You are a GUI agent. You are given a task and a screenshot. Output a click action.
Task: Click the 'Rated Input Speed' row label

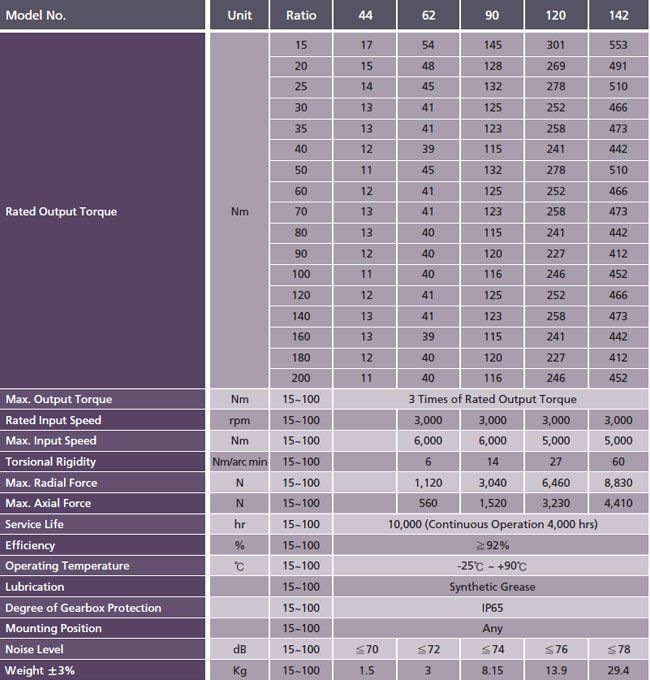tap(102, 420)
